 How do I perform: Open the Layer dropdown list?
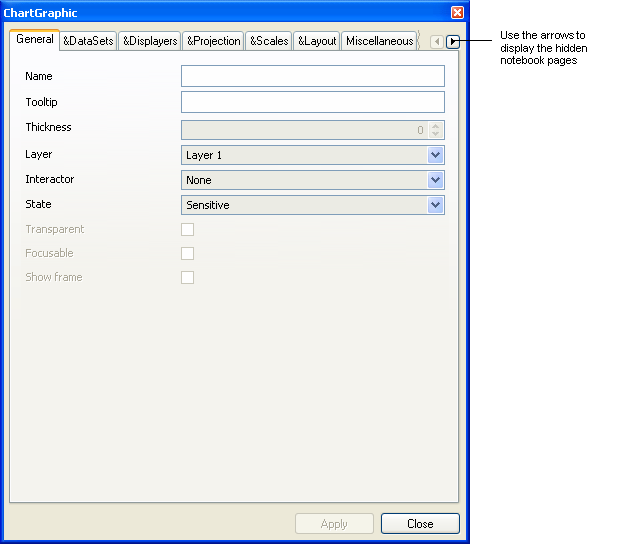(x=435, y=155)
